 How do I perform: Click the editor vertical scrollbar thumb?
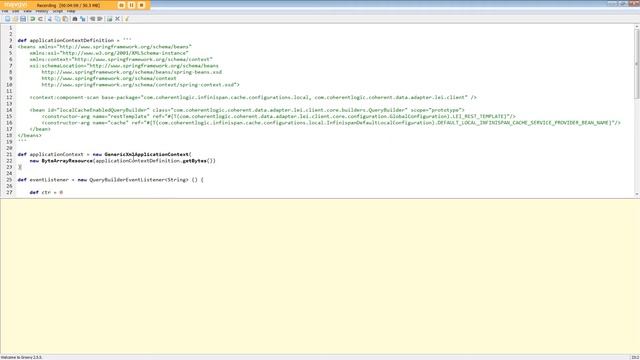[x=637, y=63]
